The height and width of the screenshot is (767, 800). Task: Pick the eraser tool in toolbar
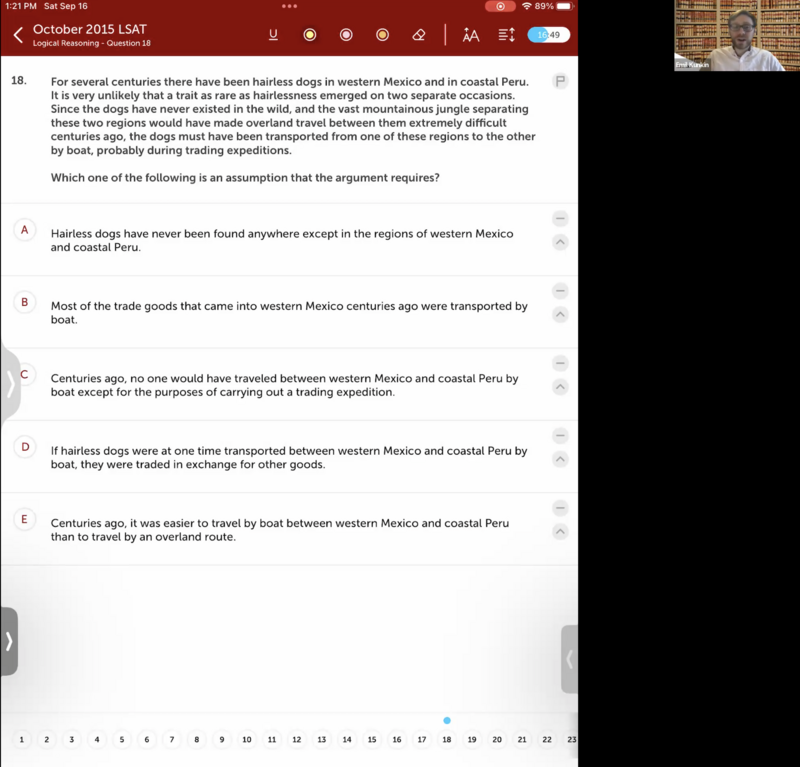point(419,35)
